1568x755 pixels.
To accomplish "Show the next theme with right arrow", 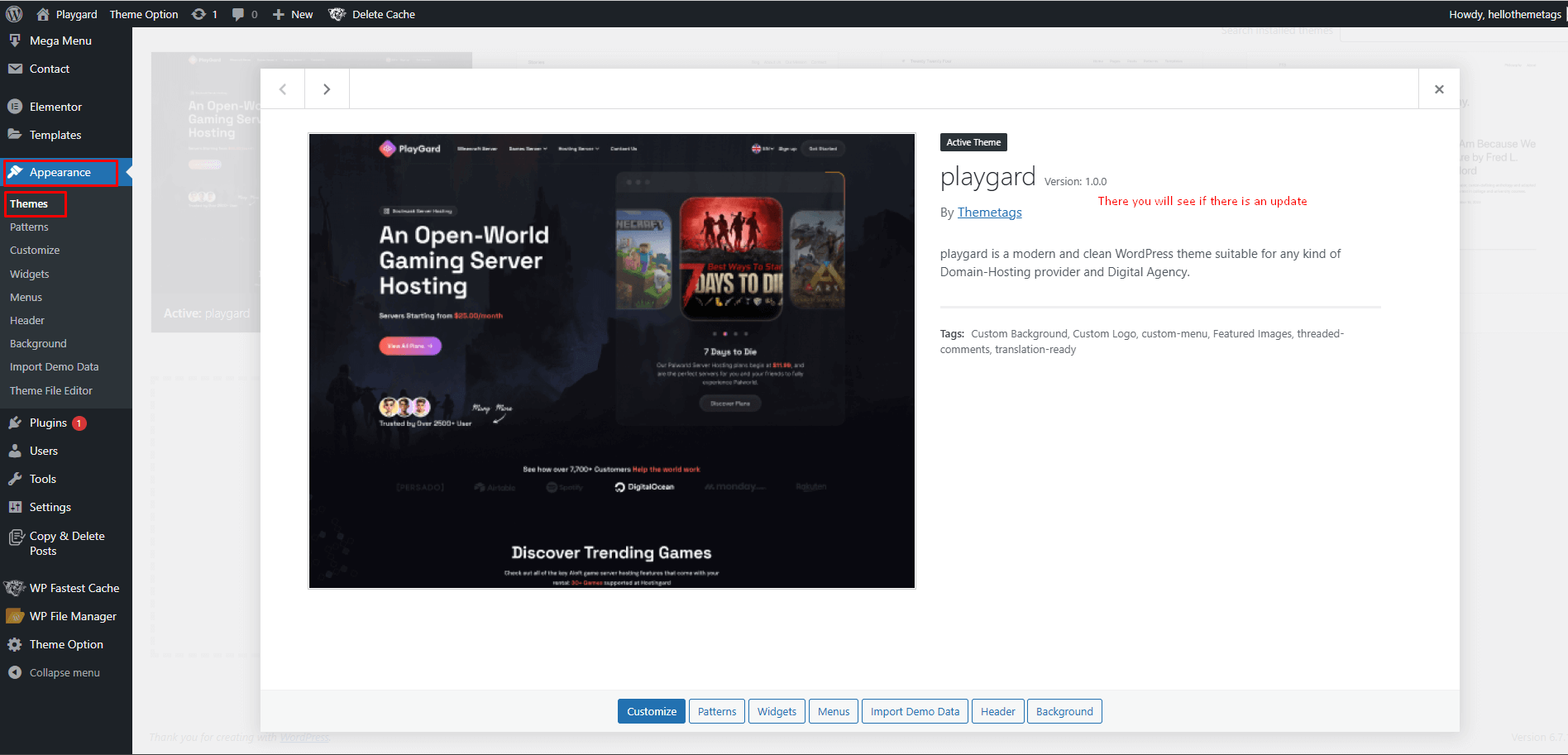I will pyautogui.click(x=327, y=89).
